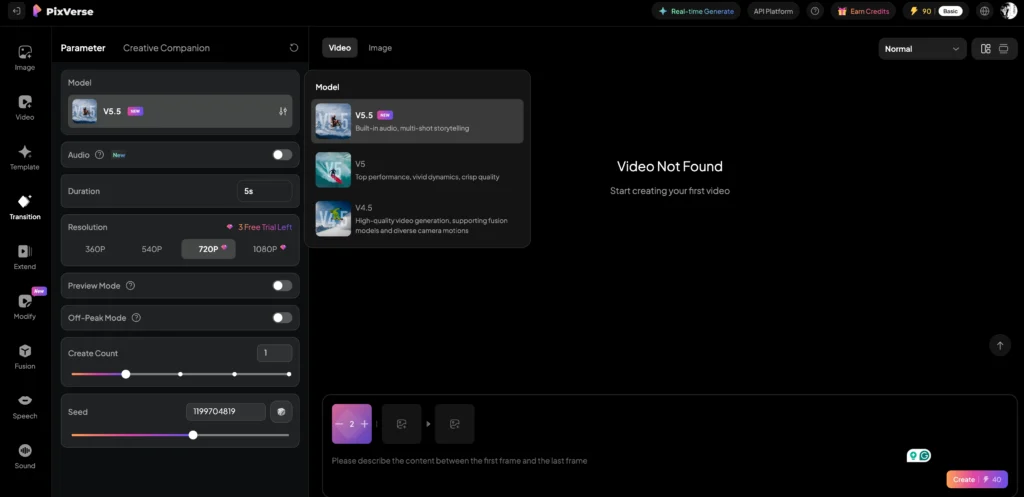Open model settings sliders icon
Image resolution: width=1024 pixels, height=497 pixels.
click(283, 112)
